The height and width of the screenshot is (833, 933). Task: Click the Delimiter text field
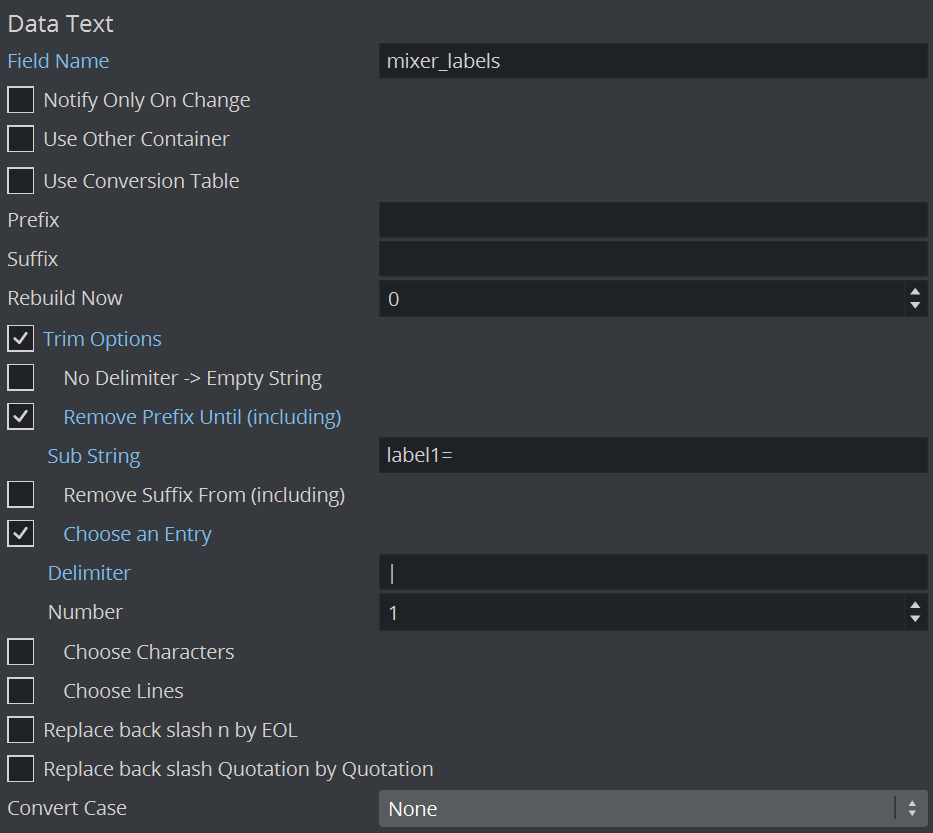(x=653, y=573)
